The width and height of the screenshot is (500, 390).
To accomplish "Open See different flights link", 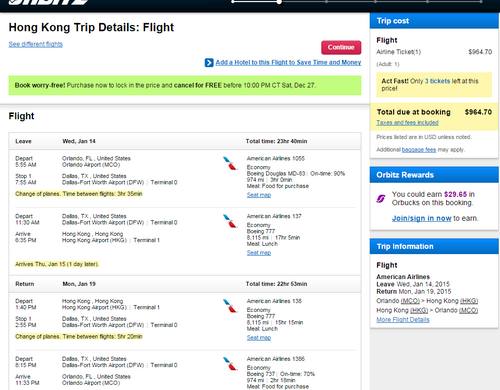I will pos(36,44).
